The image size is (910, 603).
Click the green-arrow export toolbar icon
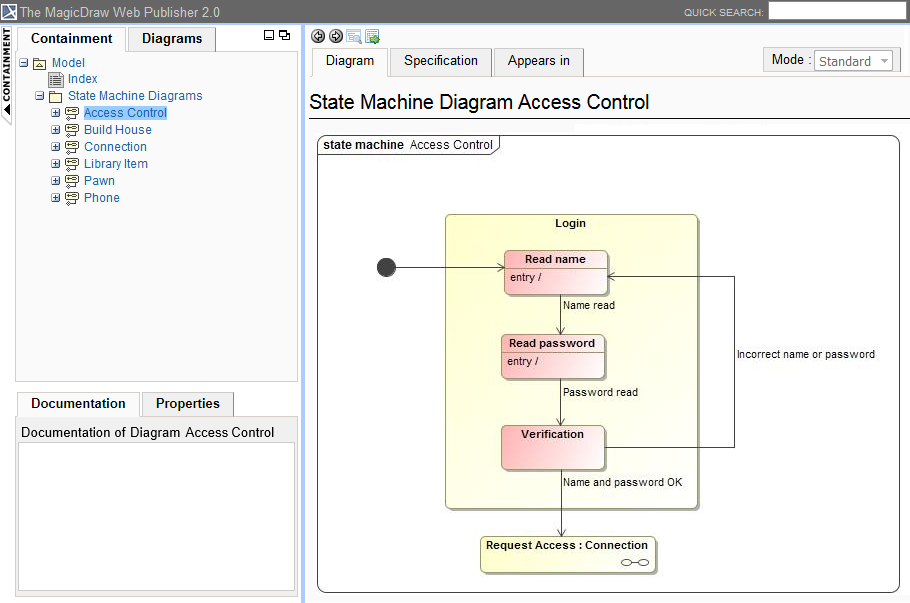click(x=372, y=36)
